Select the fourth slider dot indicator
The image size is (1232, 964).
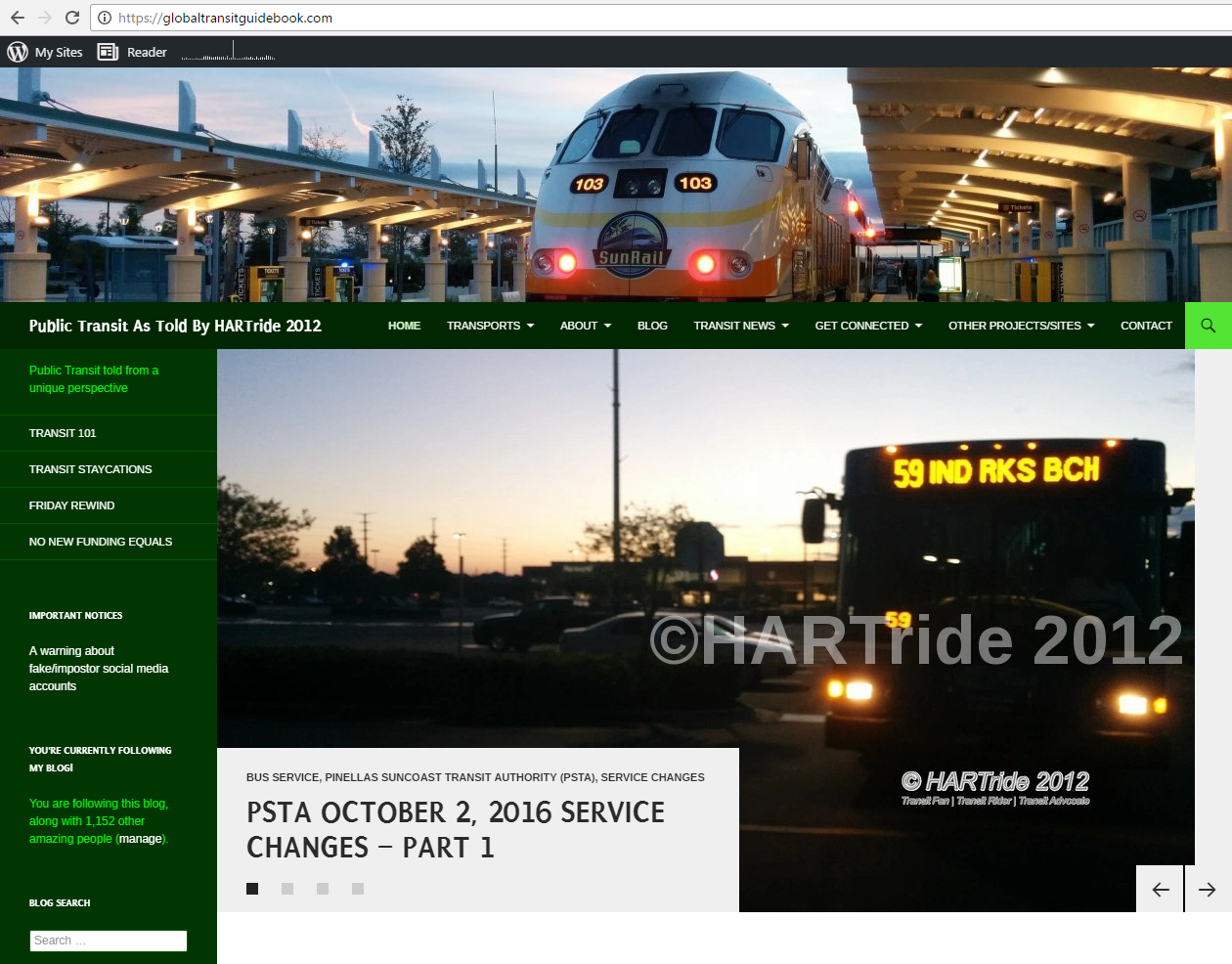tap(358, 889)
